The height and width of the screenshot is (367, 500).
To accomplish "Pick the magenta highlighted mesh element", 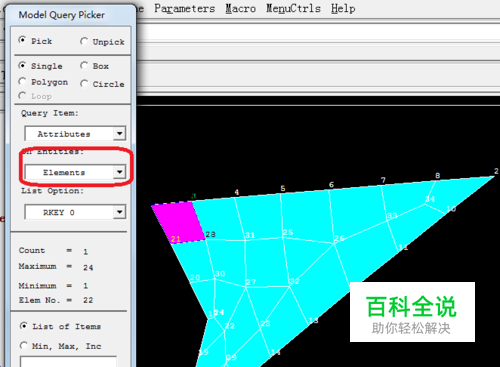I will tap(179, 221).
